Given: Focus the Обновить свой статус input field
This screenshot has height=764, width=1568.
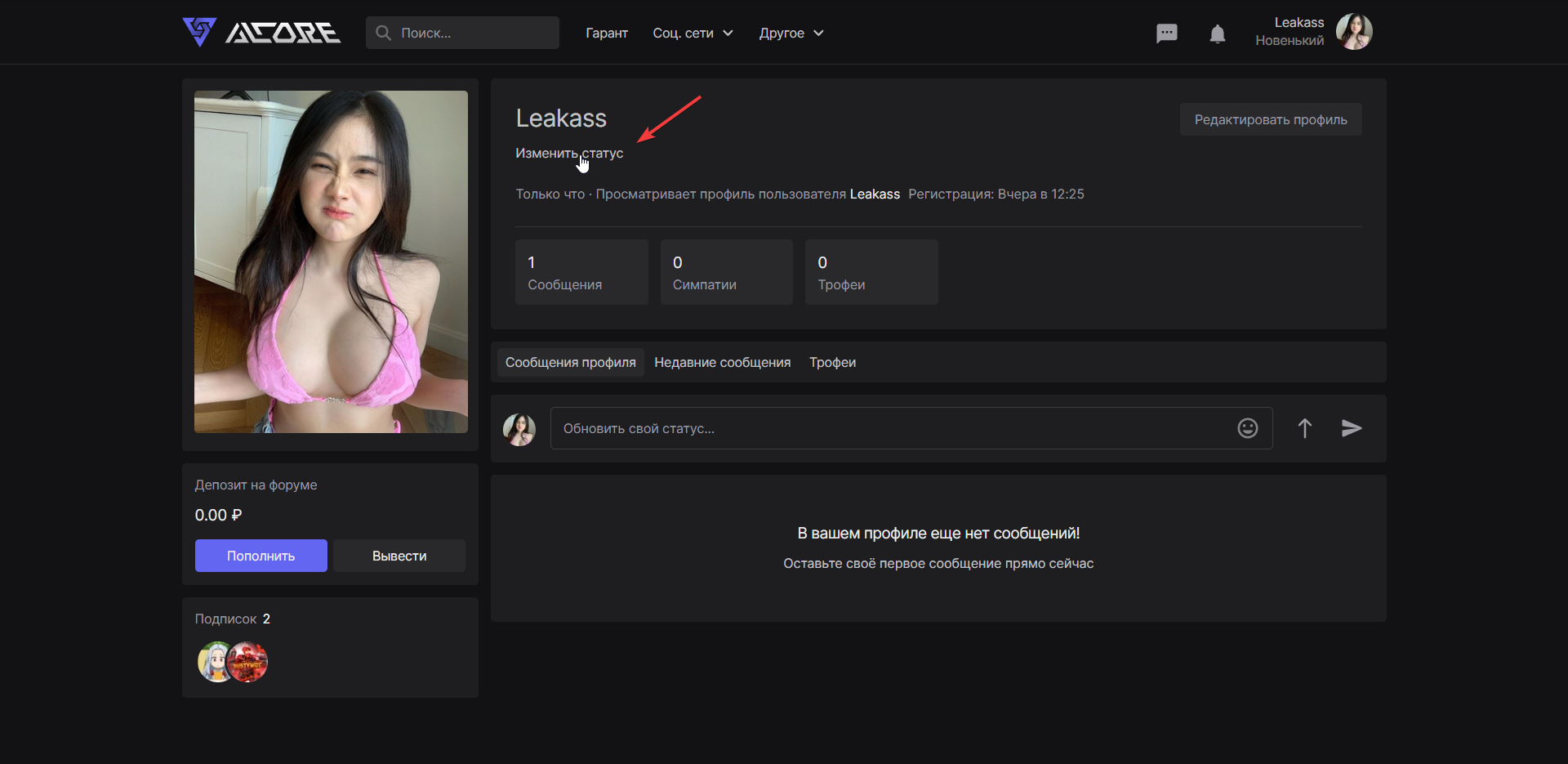Looking at the screenshot, I should pos(890,428).
